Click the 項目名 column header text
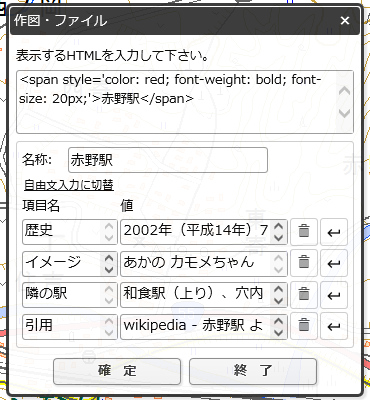 tap(41, 206)
